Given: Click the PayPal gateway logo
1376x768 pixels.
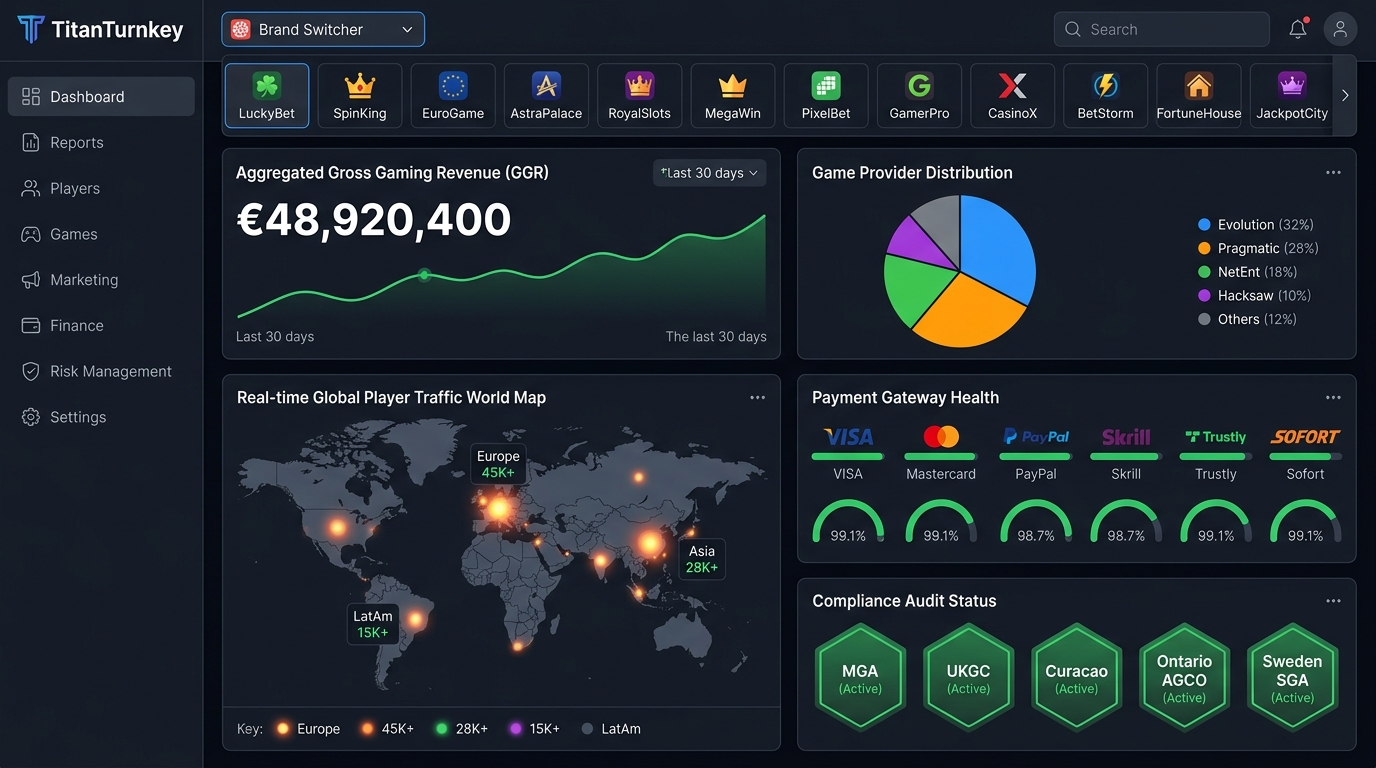Looking at the screenshot, I should click(x=1036, y=437).
